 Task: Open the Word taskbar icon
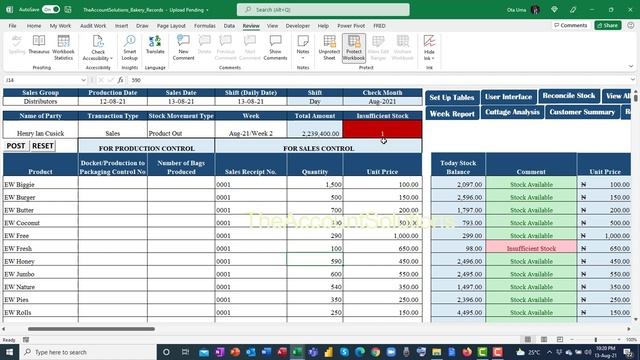[267, 352]
